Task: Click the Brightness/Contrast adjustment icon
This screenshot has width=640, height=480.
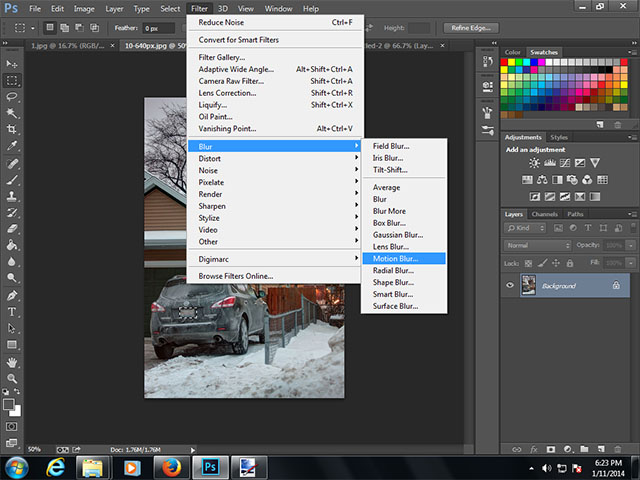Action: pyautogui.click(x=534, y=163)
